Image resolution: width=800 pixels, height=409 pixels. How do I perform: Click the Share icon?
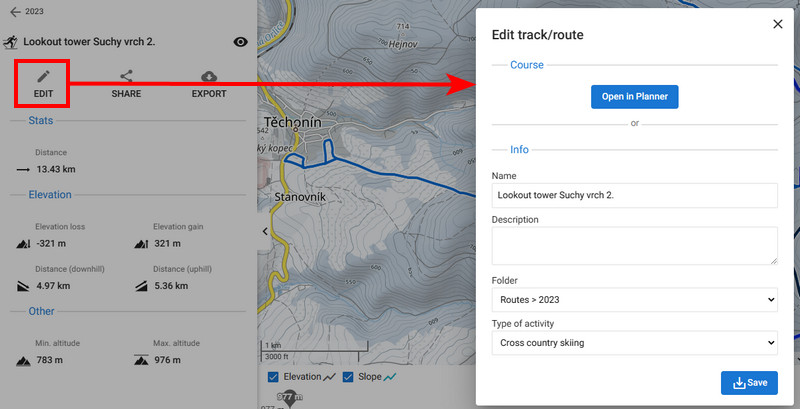click(x=126, y=77)
